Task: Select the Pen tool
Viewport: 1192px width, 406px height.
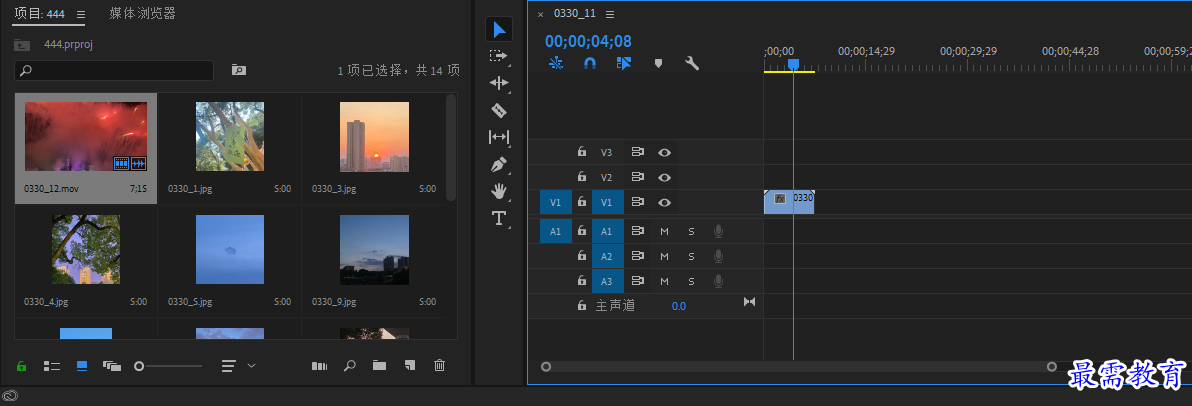Action: [x=499, y=164]
